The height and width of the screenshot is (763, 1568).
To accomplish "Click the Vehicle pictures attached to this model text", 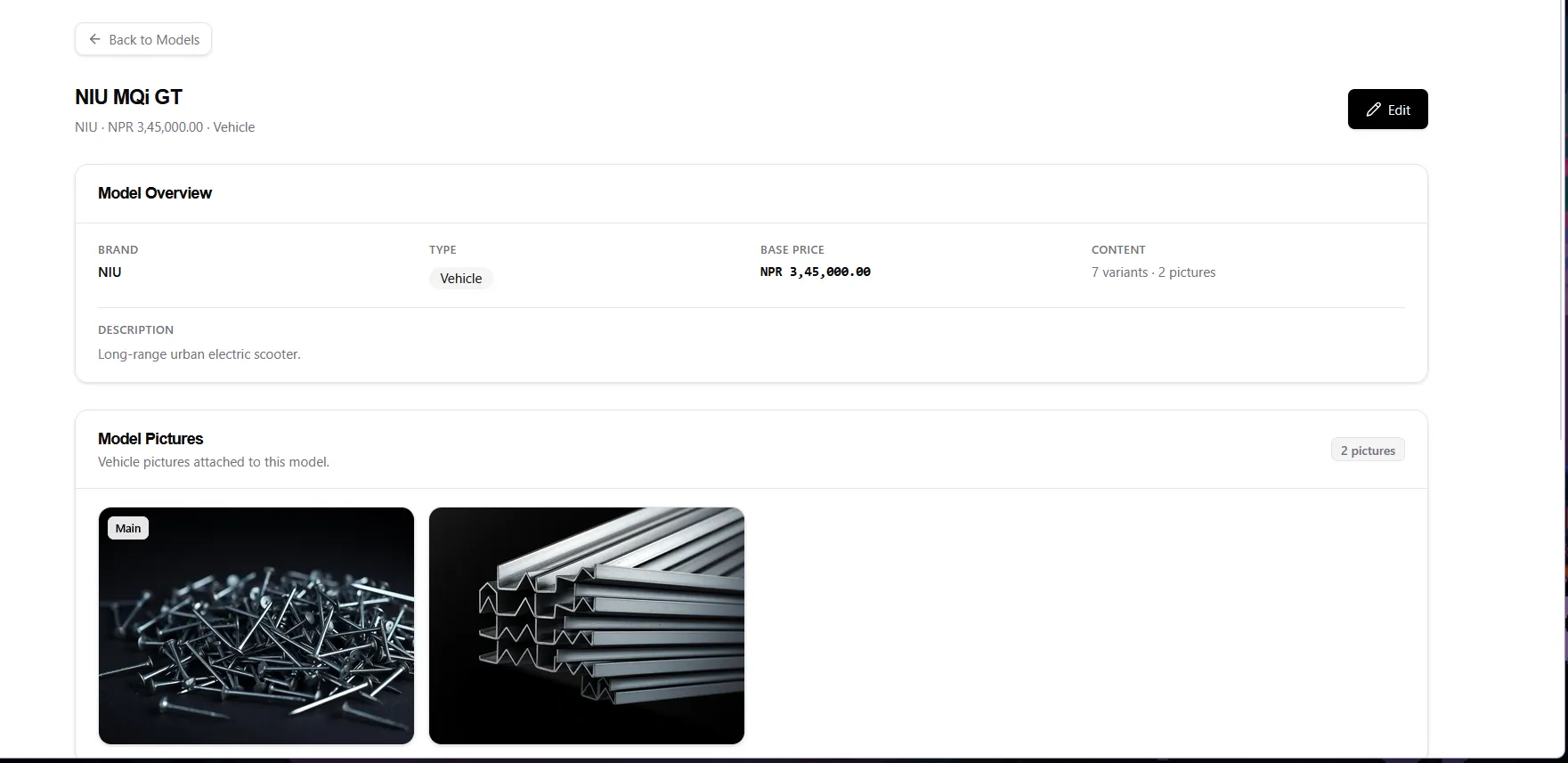I will pos(214,462).
